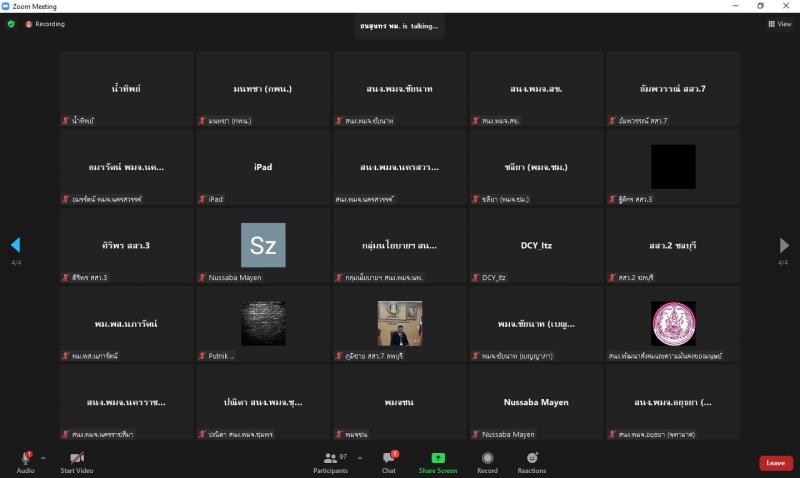Viewport: 800px width, 478px height.
Task: Open the View layout menu
Action: [780, 24]
